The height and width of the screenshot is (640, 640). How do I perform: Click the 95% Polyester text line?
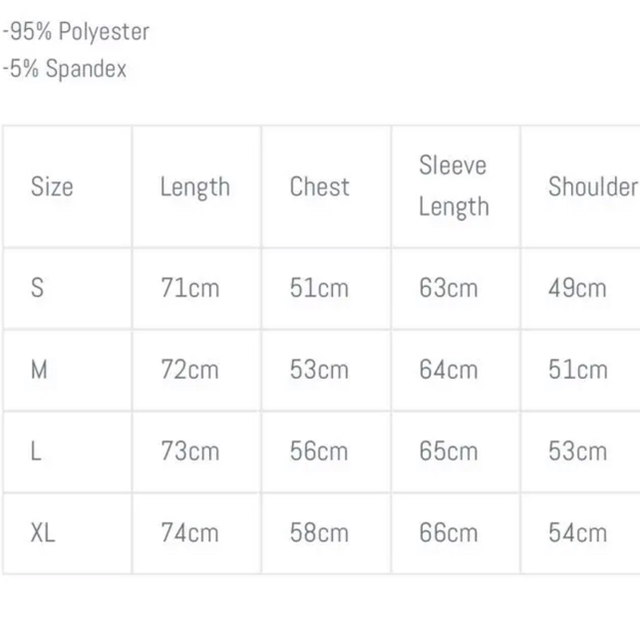(x=76, y=32)
